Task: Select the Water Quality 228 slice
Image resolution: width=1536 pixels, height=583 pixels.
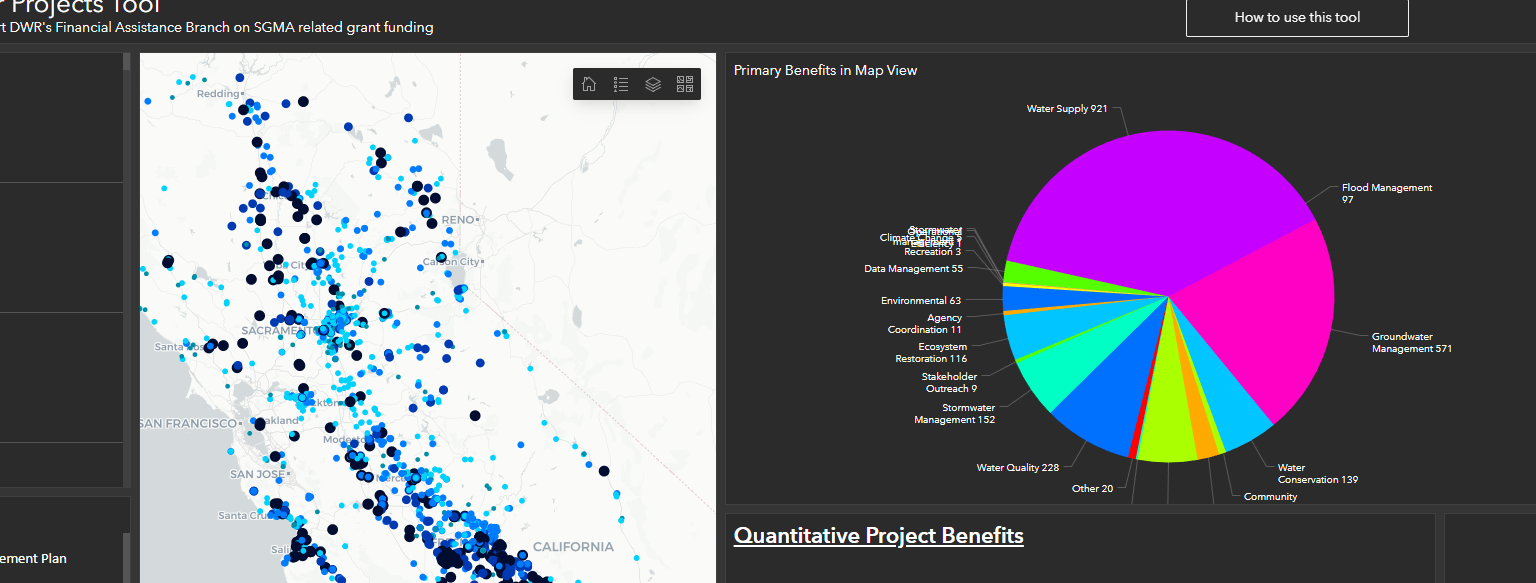Action: (x=1100, y=400)
